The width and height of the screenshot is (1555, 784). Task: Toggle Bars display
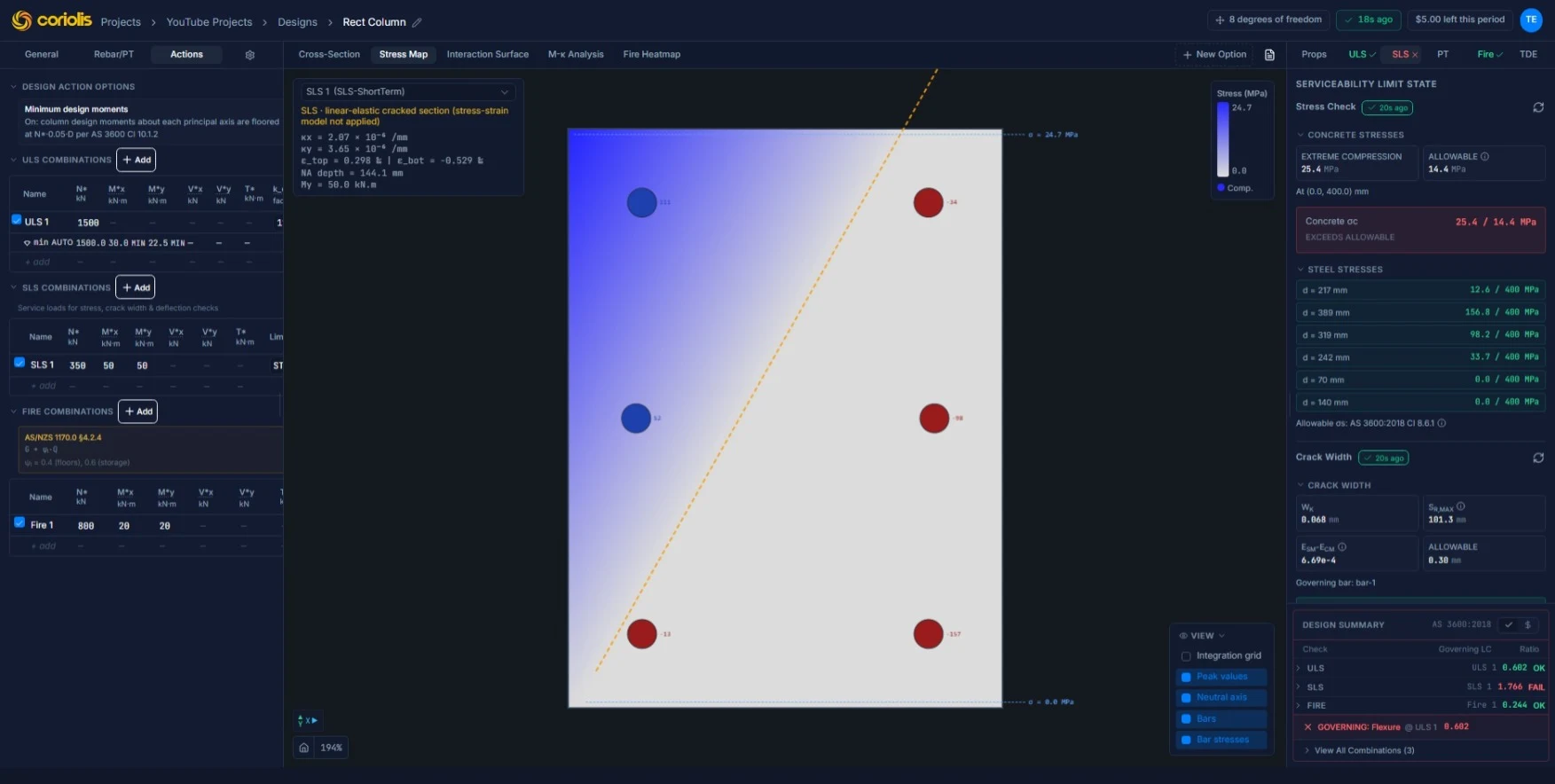(x=1221, y=719)
